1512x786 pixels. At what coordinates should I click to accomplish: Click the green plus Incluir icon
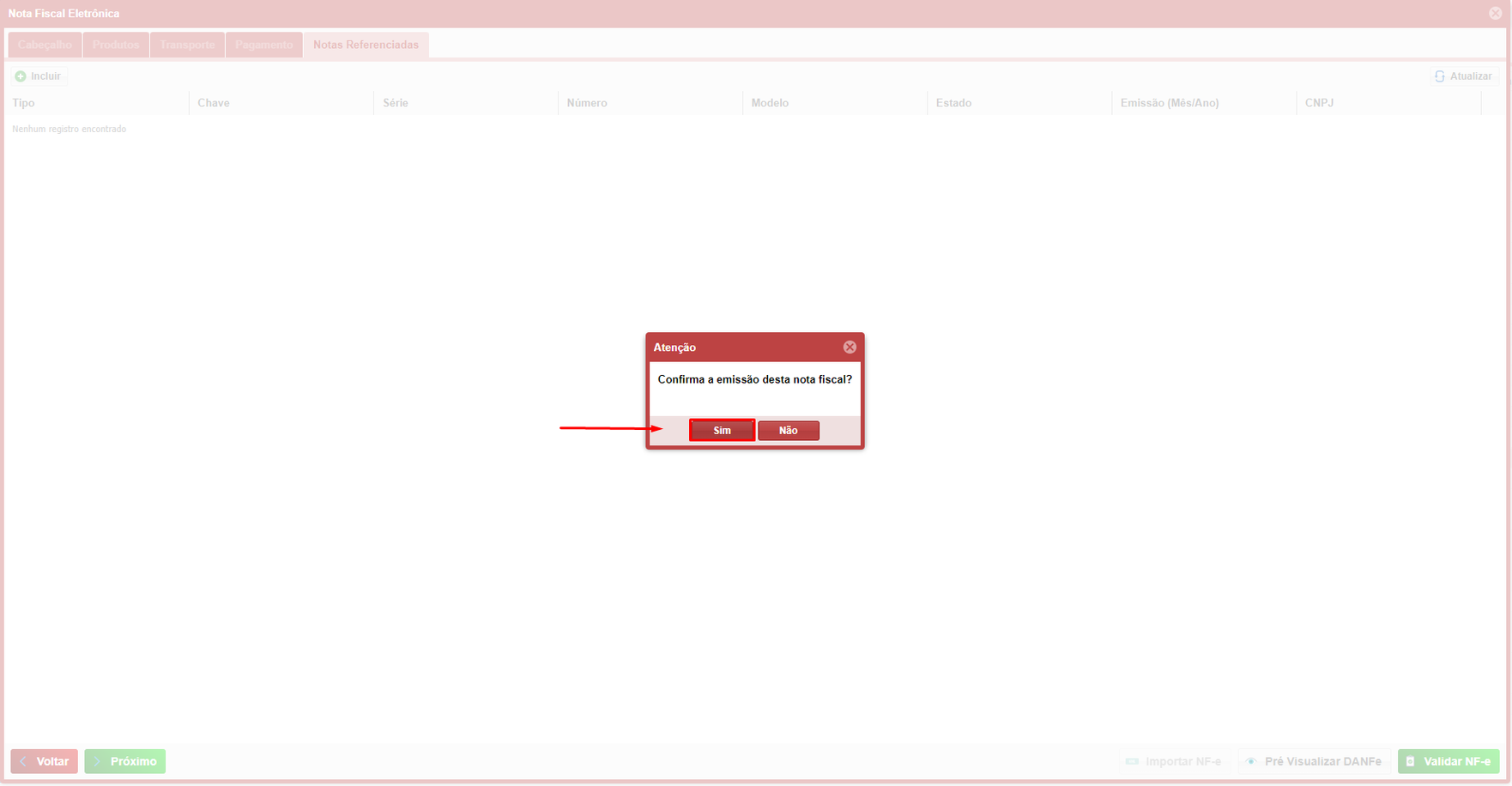point(21,76)
